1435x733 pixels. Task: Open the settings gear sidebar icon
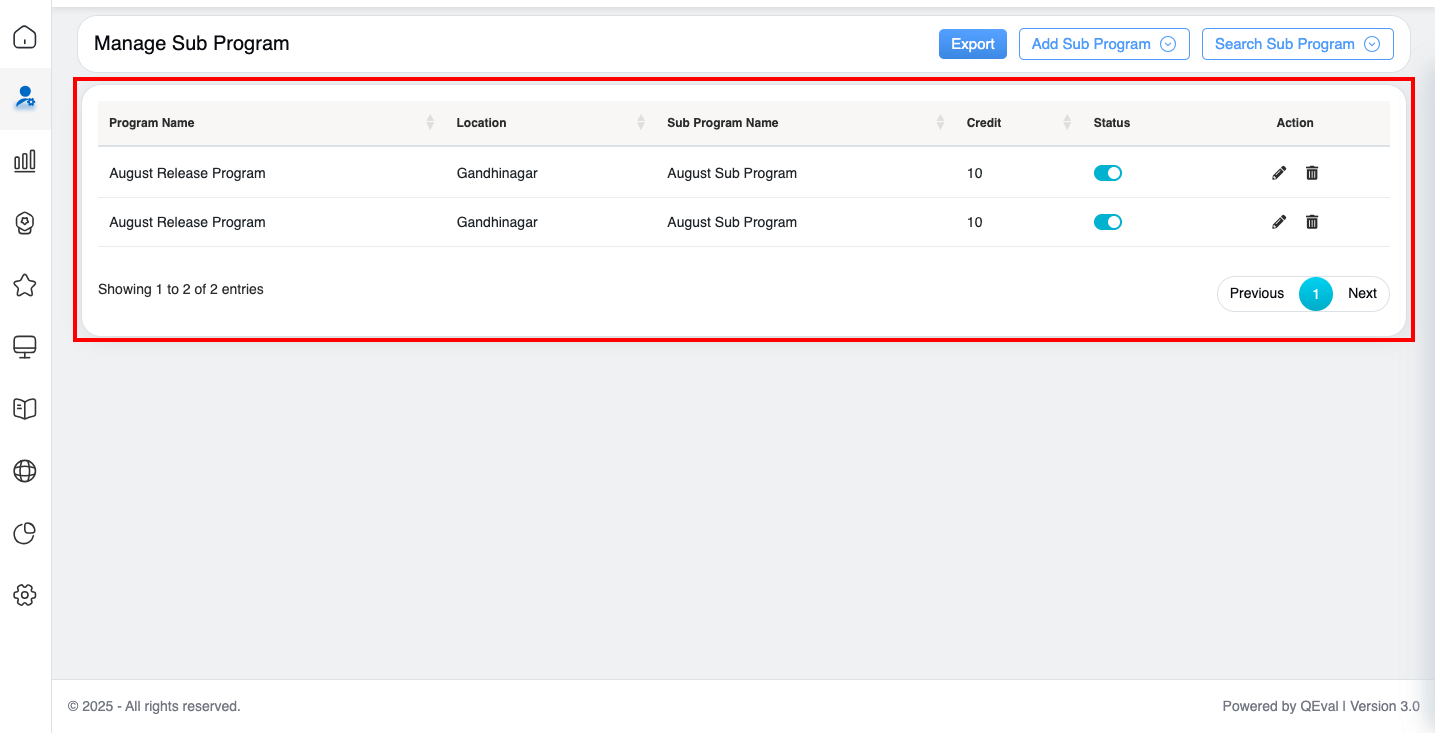25,596
